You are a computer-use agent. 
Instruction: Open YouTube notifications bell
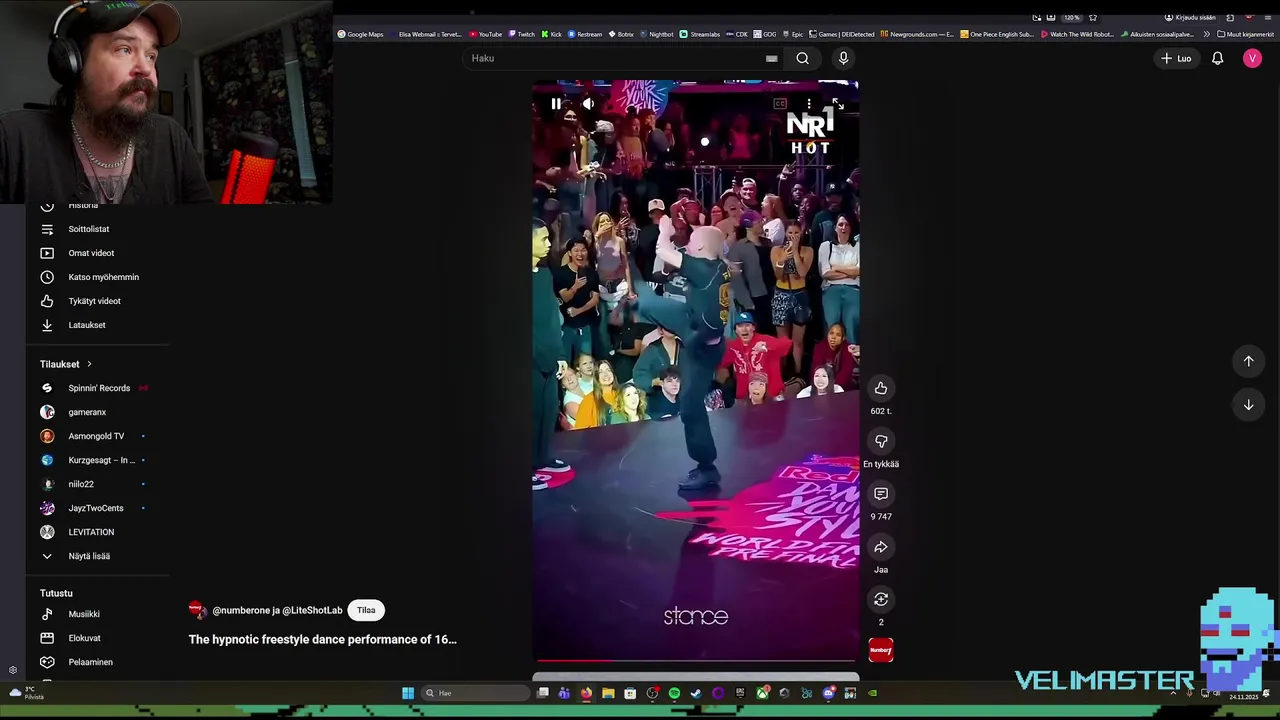pos(1217,58)
